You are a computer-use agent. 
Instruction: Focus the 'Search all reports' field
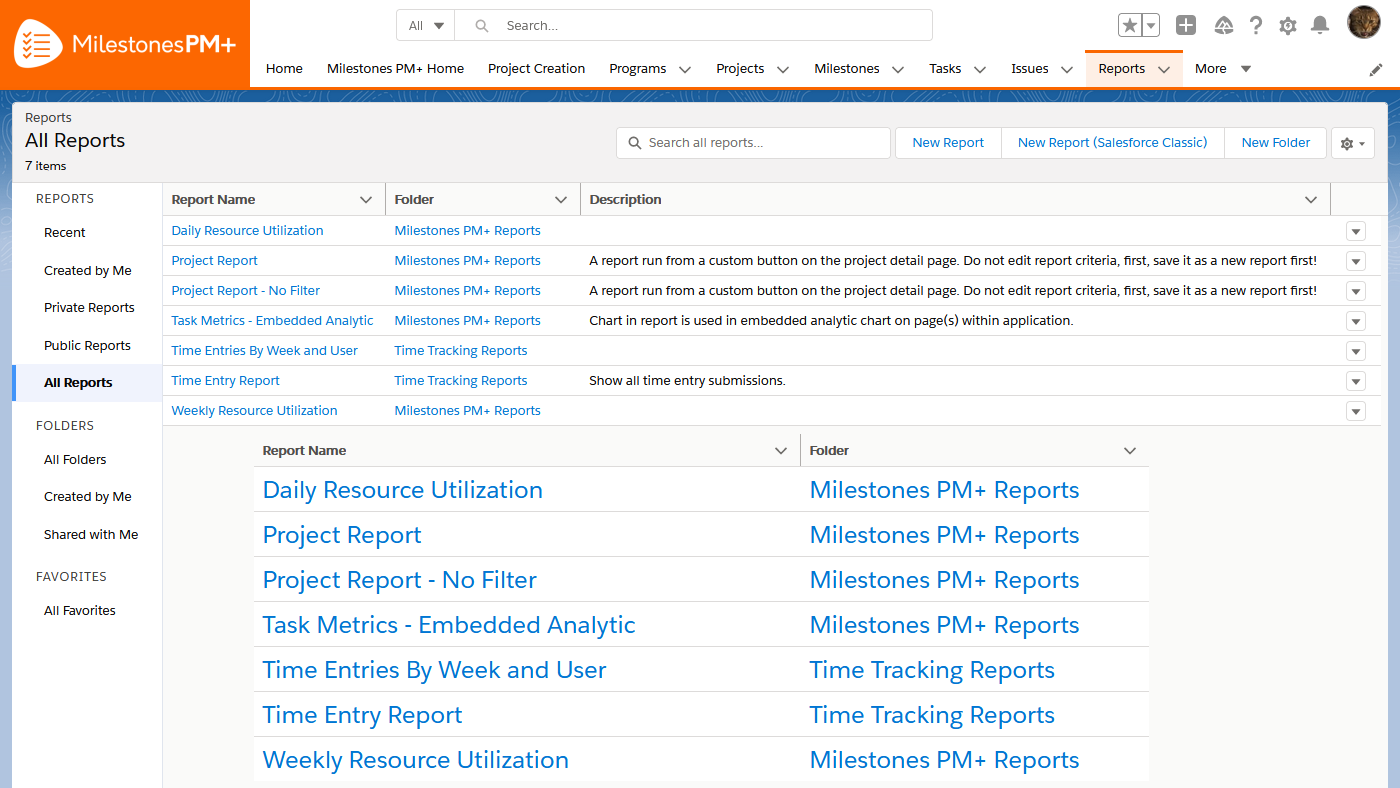753,143
